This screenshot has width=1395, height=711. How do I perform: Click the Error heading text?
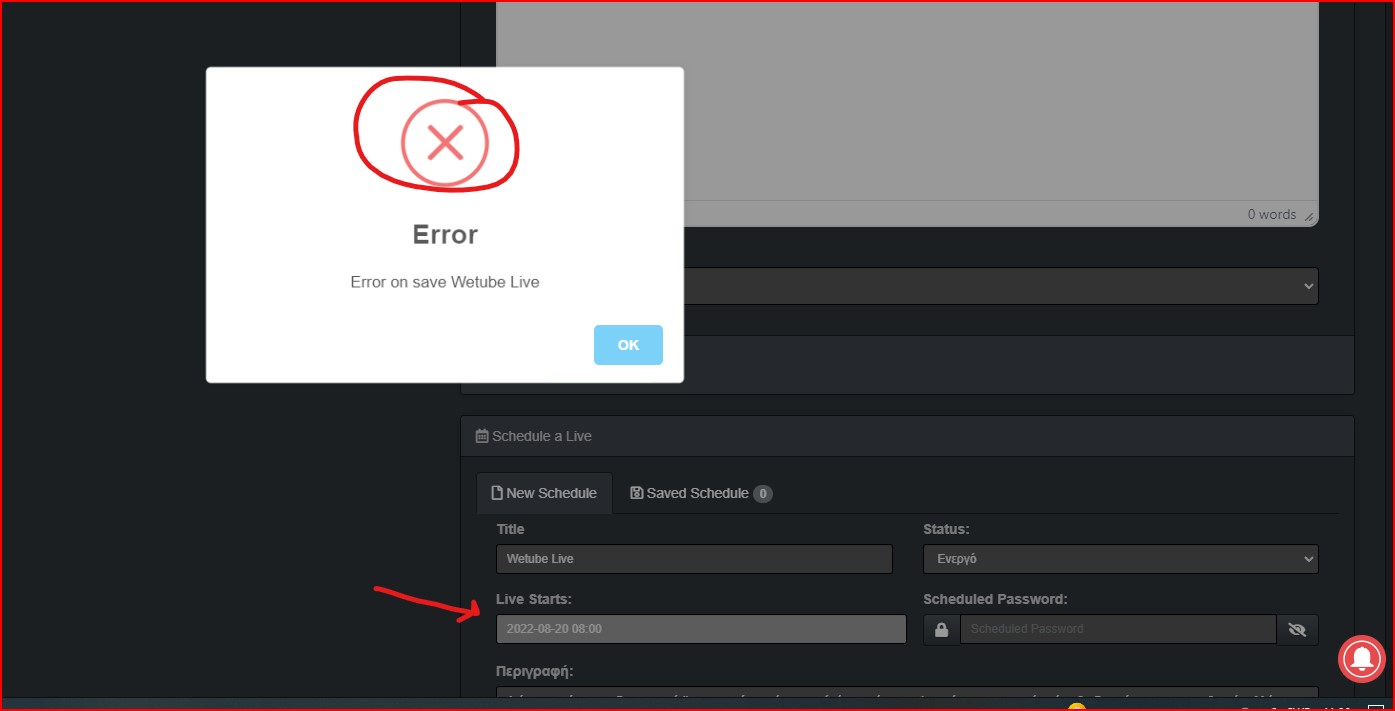[x=445, y=234]
